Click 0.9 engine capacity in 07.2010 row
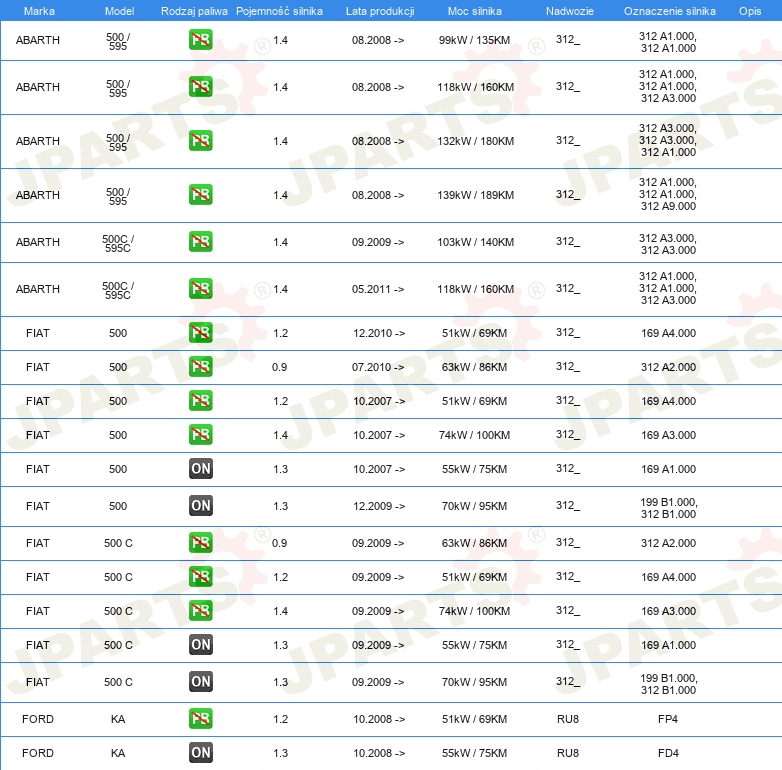The width and height of the screenshot is (782, 770). 279,367
